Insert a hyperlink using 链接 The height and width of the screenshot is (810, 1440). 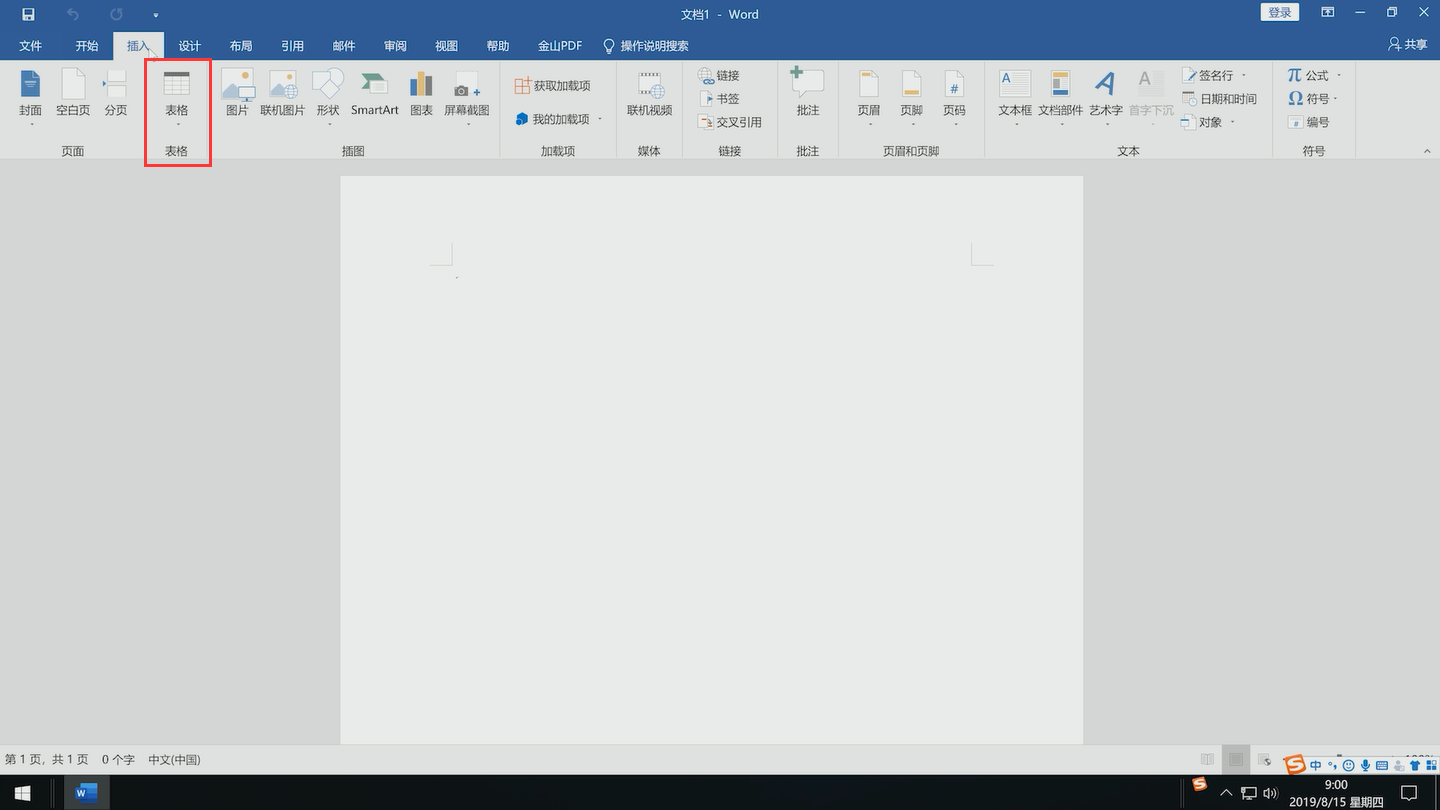click(x=719, y=76)
